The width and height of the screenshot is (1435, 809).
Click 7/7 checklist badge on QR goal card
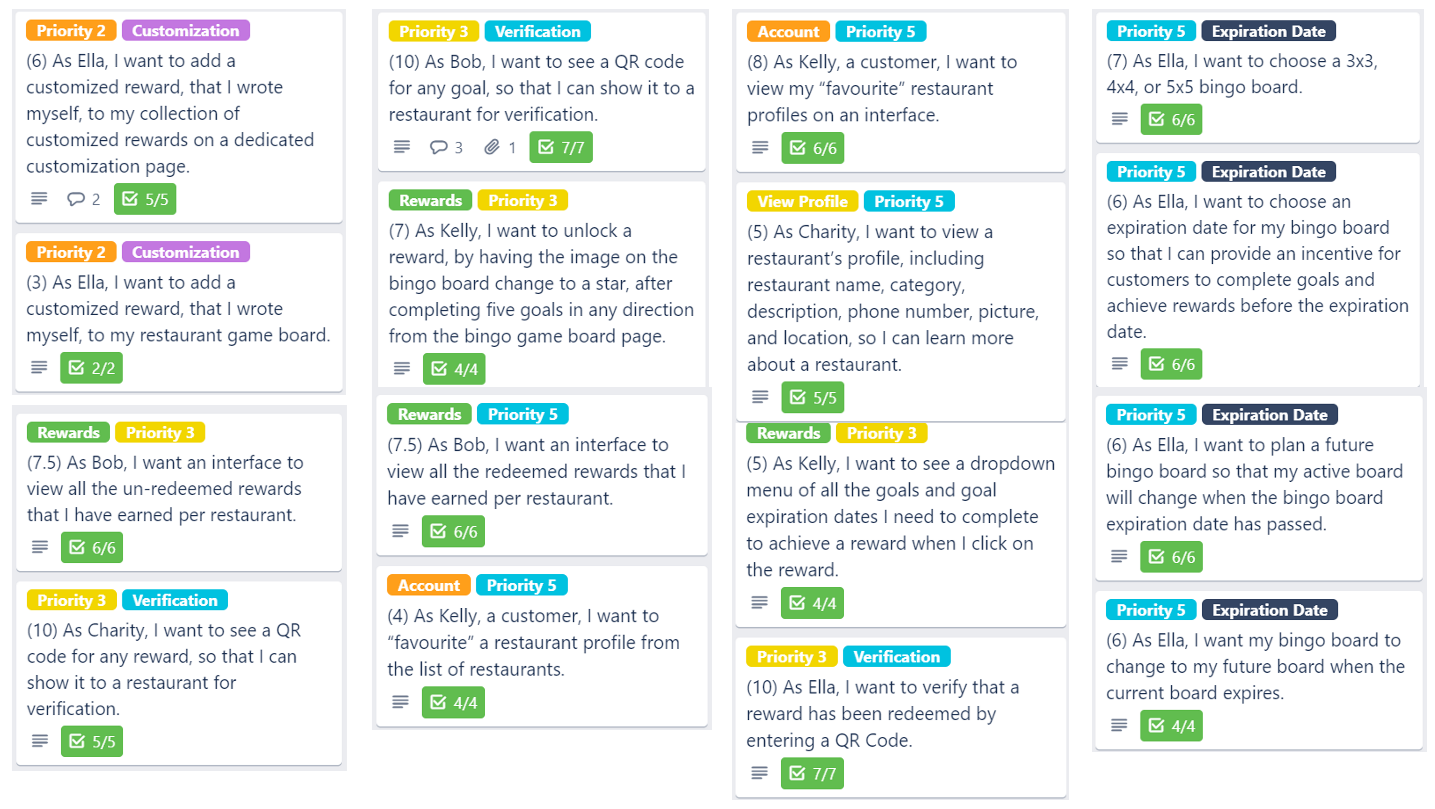tap(561, 147)
